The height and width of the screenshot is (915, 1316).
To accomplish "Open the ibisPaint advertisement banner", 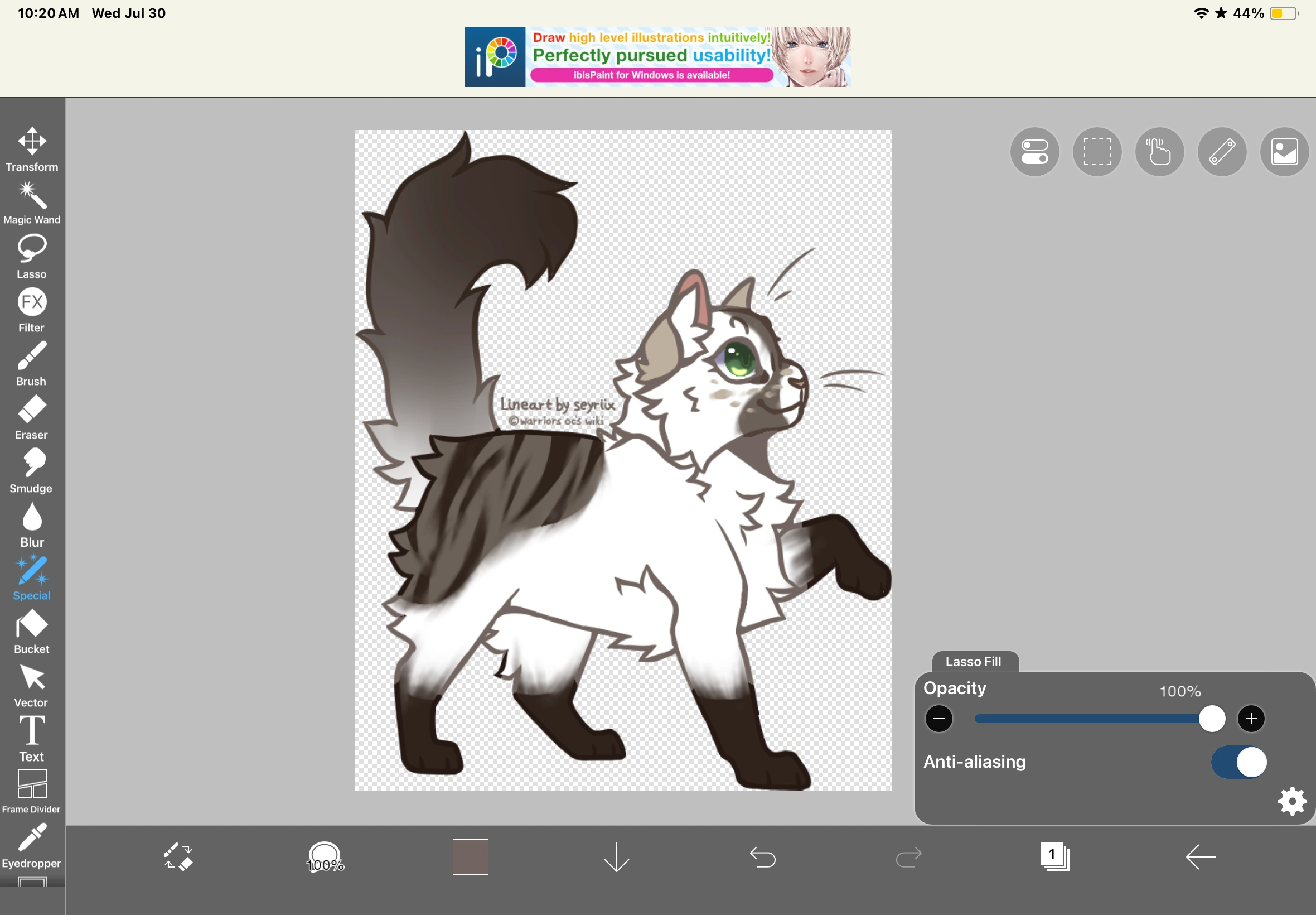I will click(x=657, y=57).
